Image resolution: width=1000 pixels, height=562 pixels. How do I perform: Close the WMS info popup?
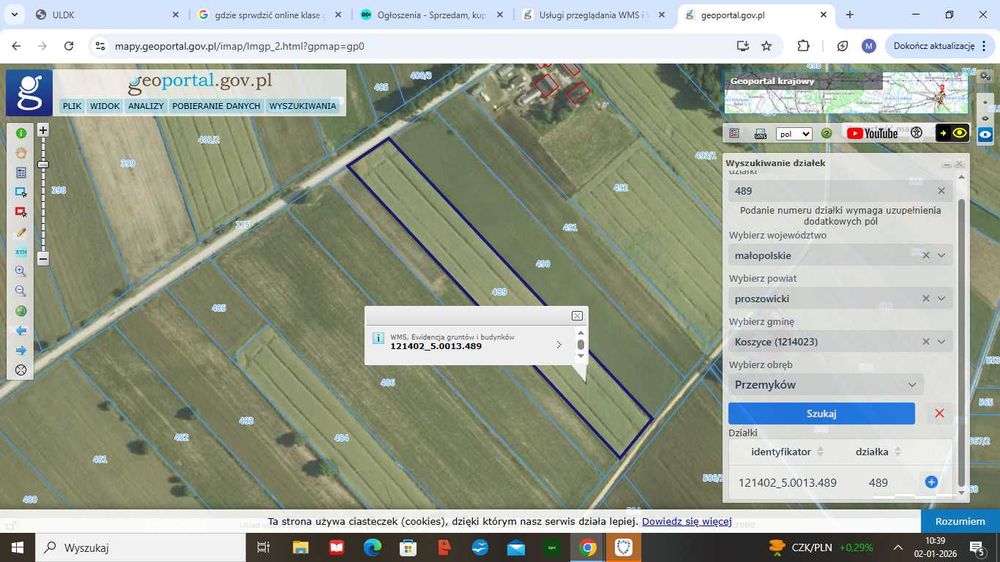577,316
